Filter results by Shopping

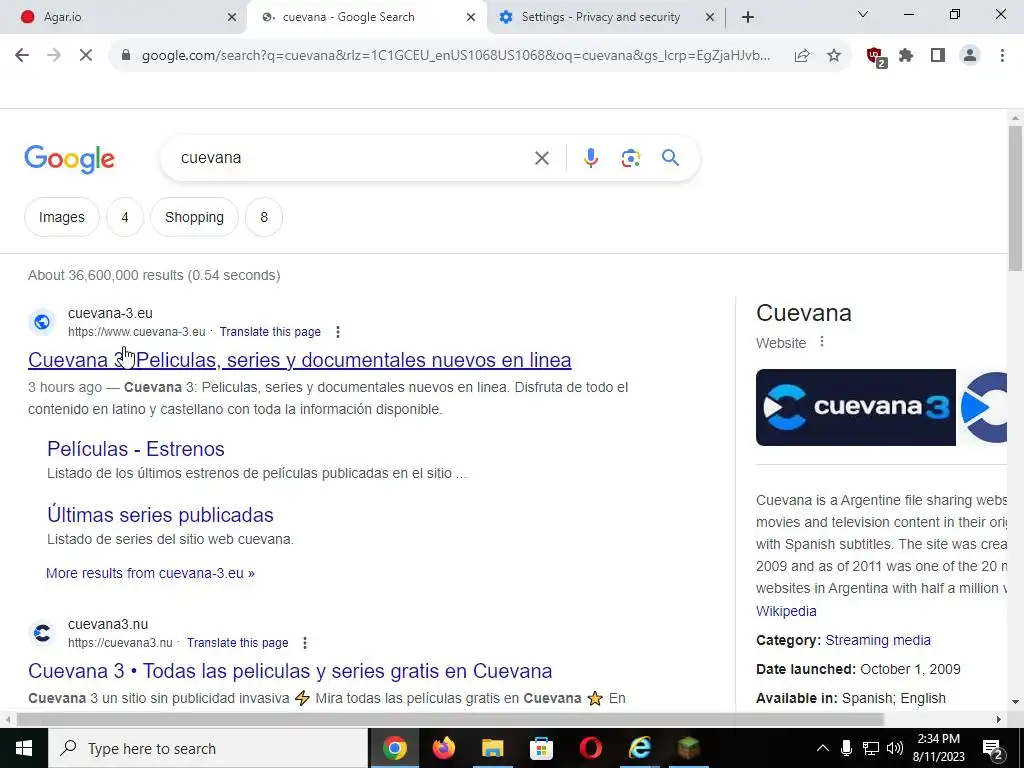pos(194,217)
